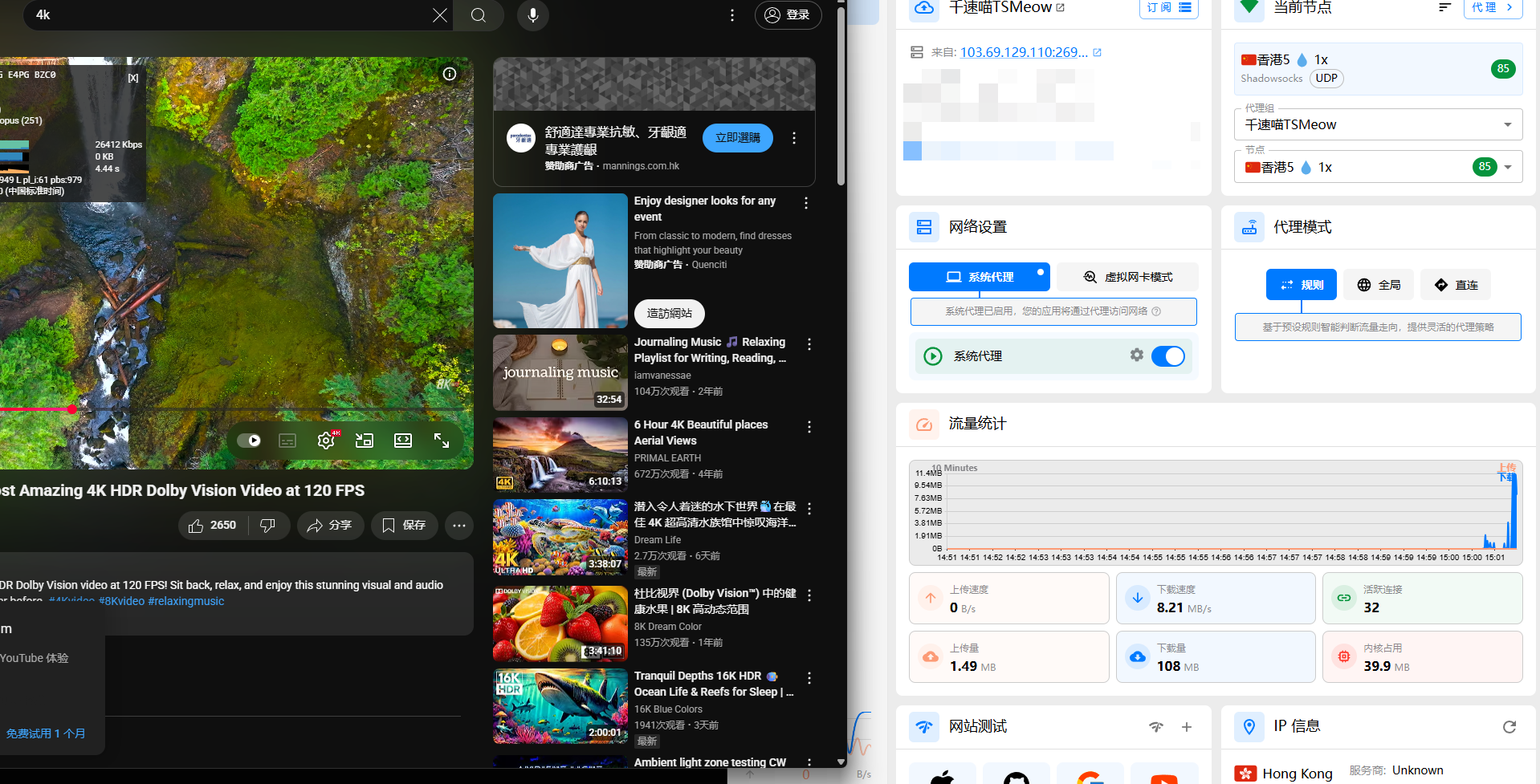
Task: Click 立即選購 on the sponsored ad
Action: click(x=738, y=138)
